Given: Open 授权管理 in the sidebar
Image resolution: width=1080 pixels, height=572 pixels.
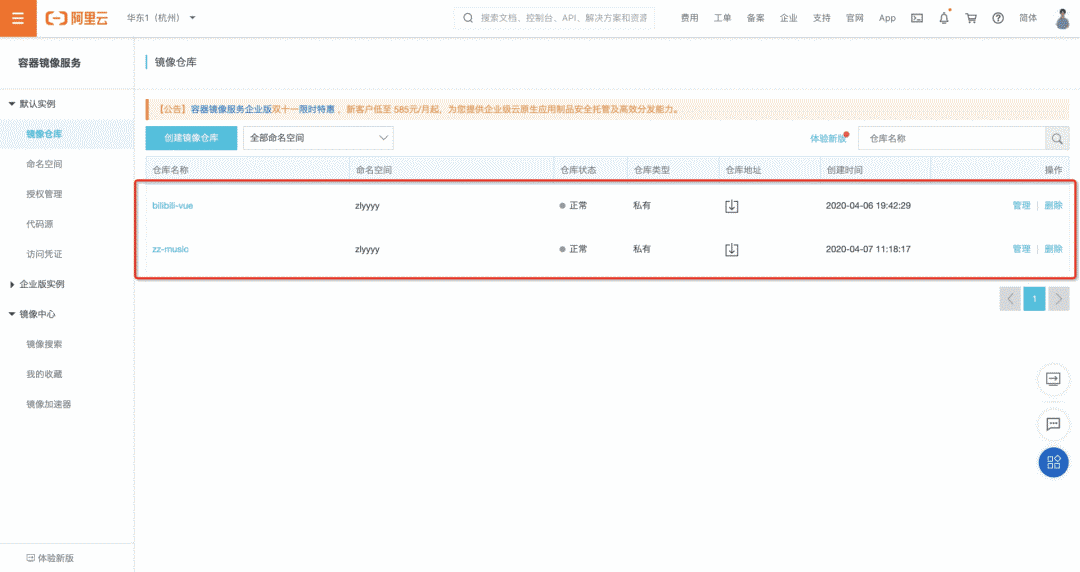Looking at the screenshot, I should pos(44,194).
